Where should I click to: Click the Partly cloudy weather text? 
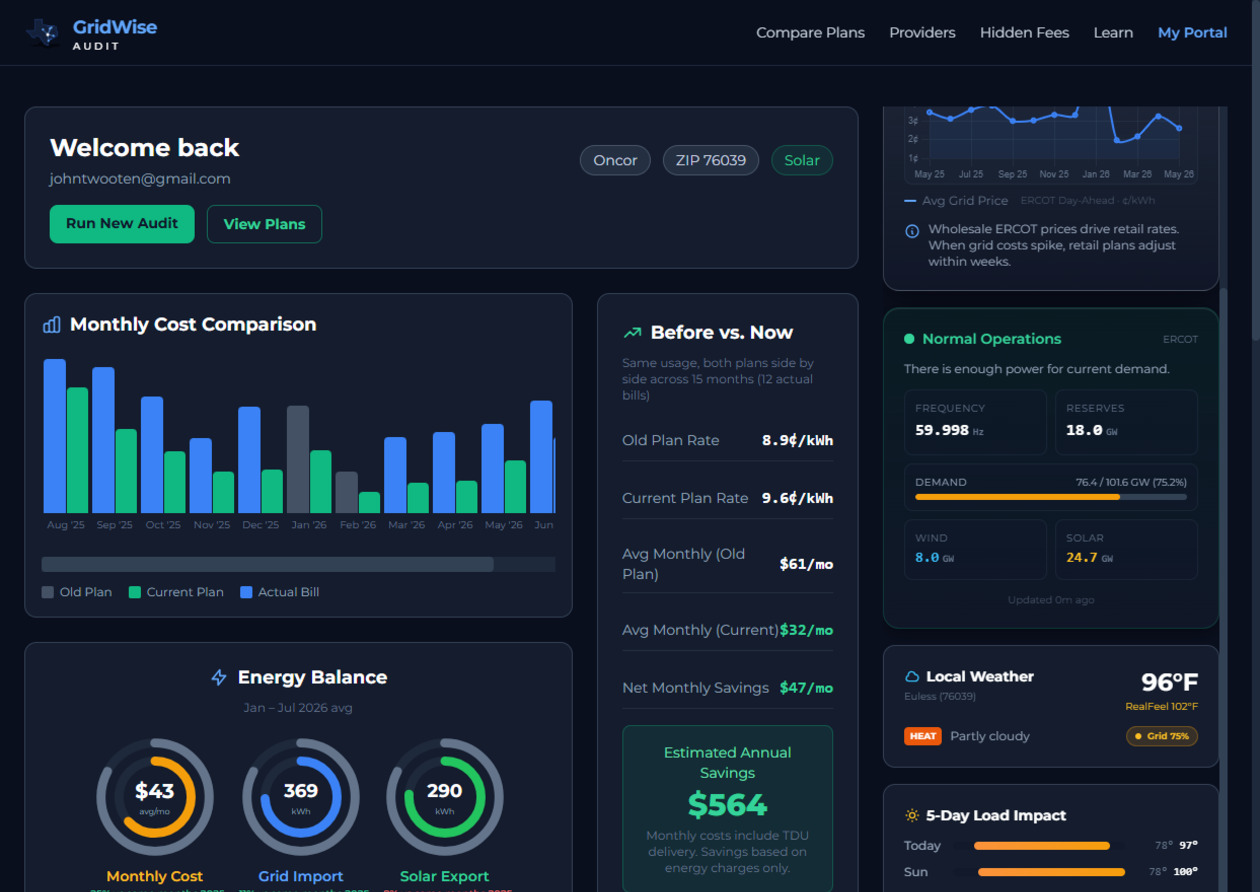[990, 736]
